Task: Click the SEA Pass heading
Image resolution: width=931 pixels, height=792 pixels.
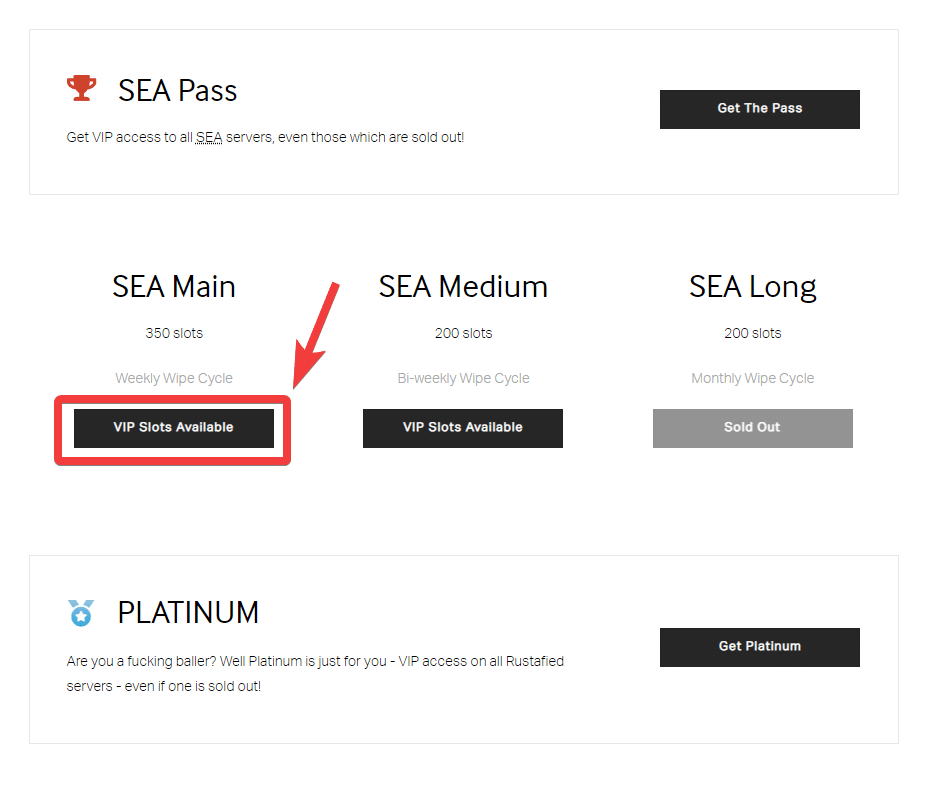Action: pyautogui.click(x=177, y=91)
